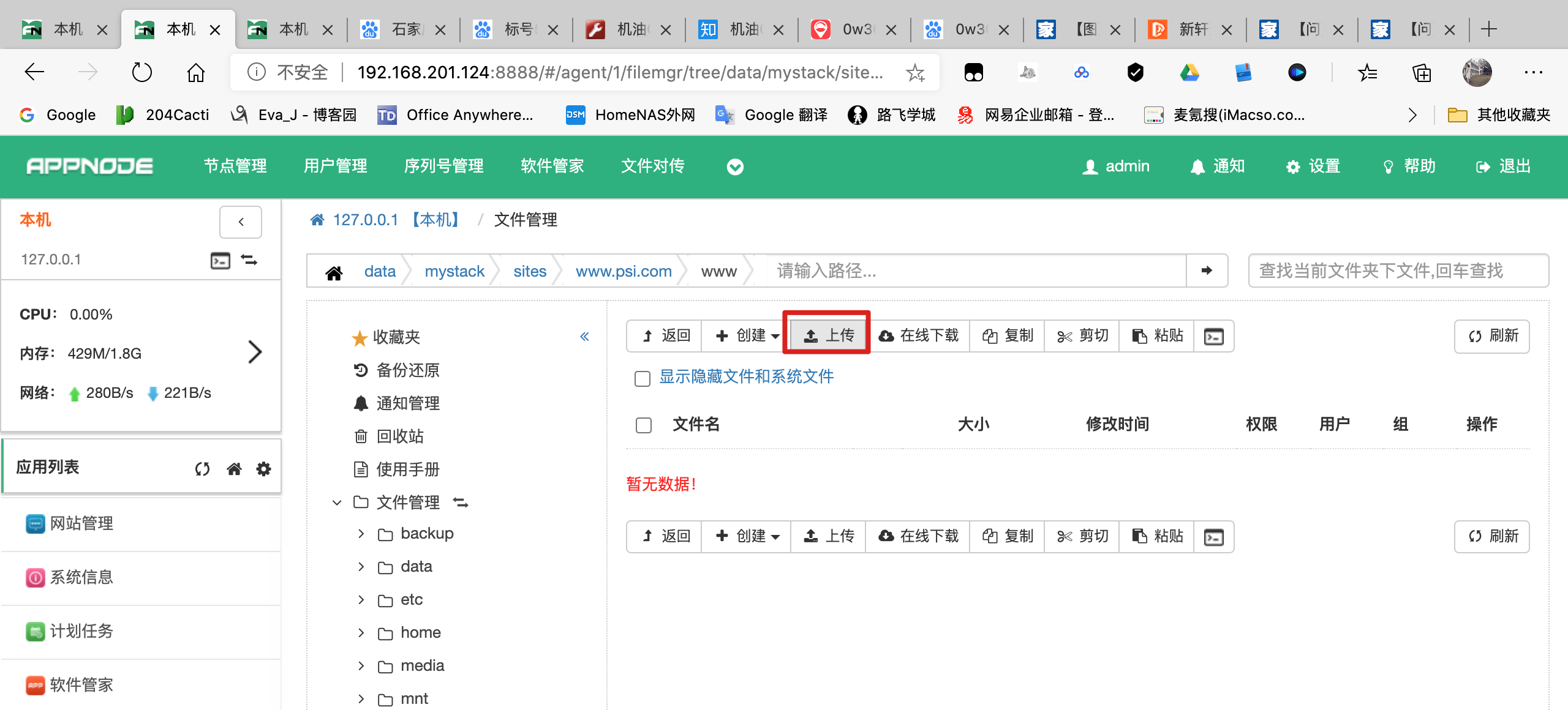Open 软件管家 in top navigation
1568x710 pixels.
(x=552, y=166)
